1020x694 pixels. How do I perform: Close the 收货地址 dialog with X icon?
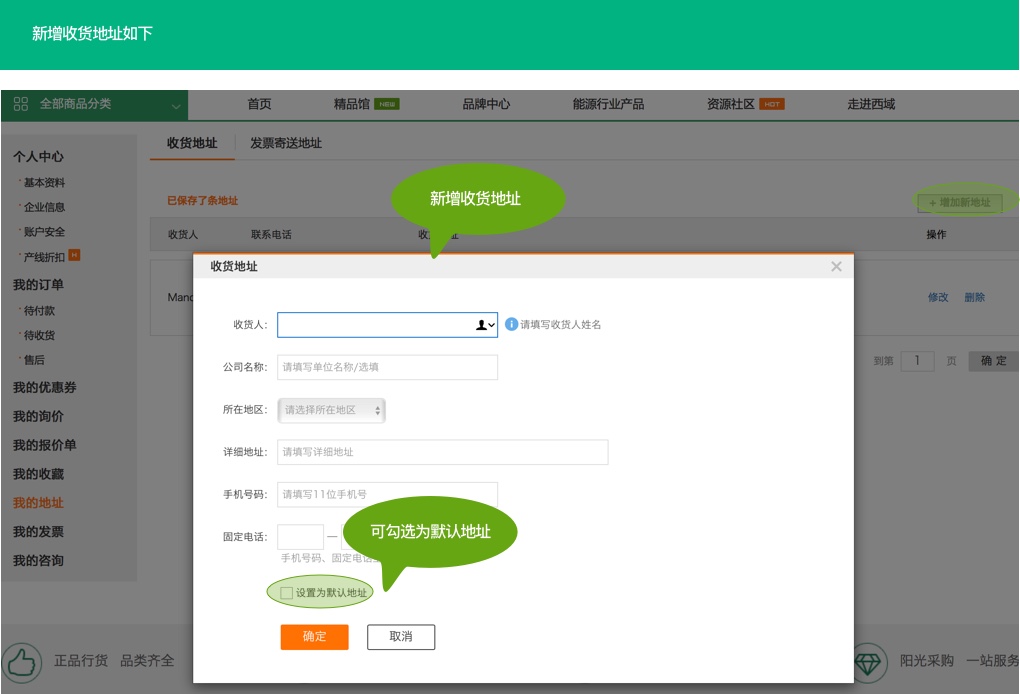(836, 266)
